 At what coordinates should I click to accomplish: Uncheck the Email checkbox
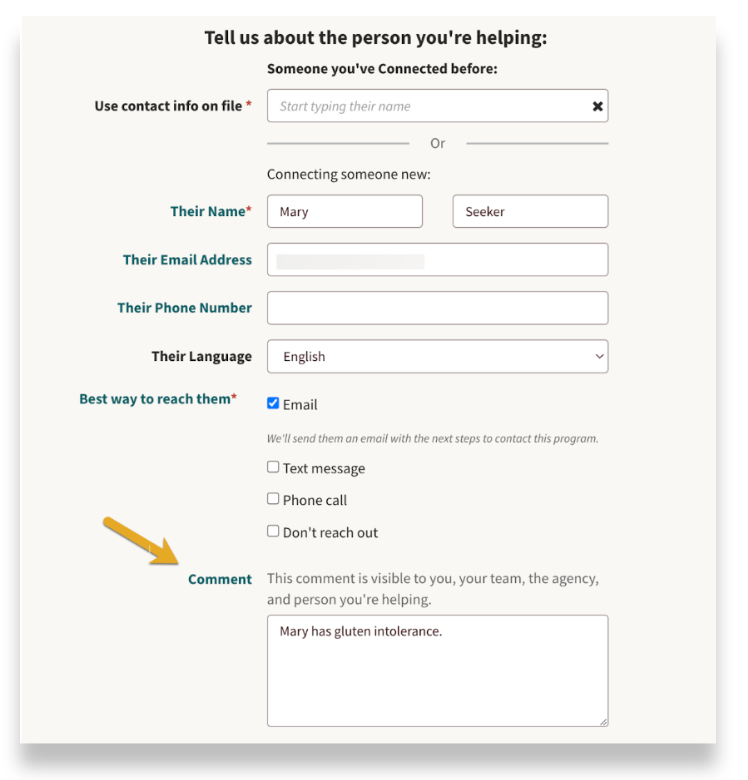tap(273, 404)
